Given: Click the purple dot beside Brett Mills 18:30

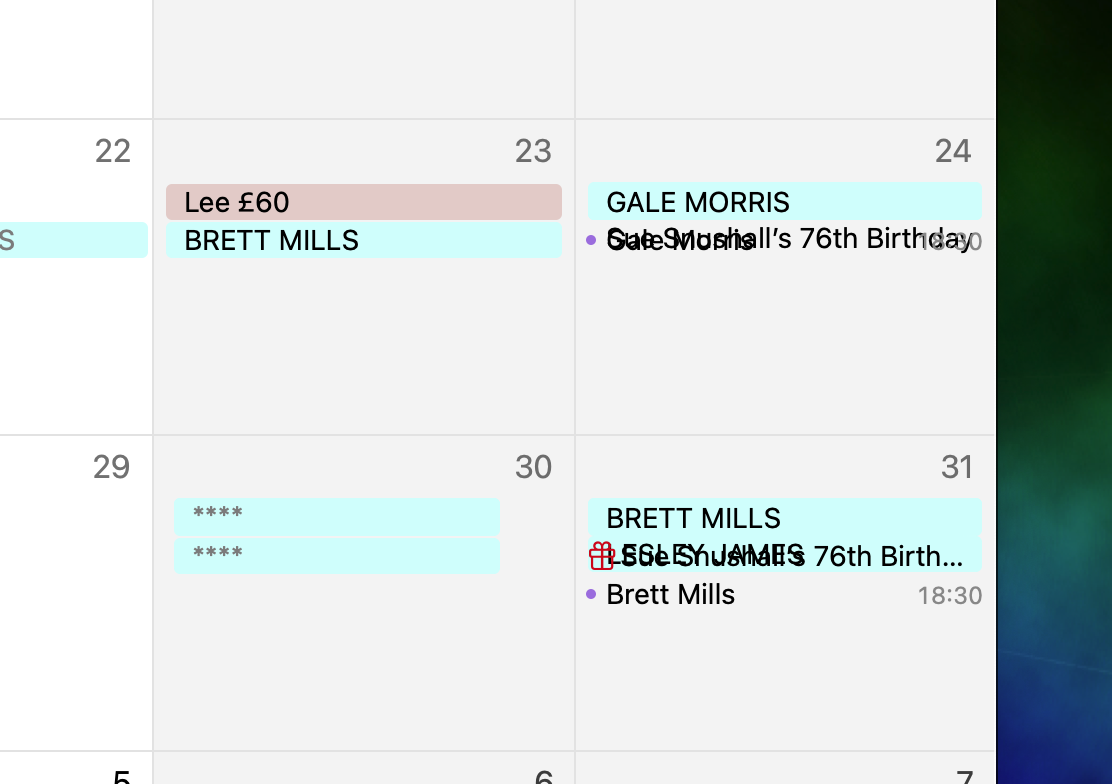Looking at the screenshot, I should tap(591, 594).
